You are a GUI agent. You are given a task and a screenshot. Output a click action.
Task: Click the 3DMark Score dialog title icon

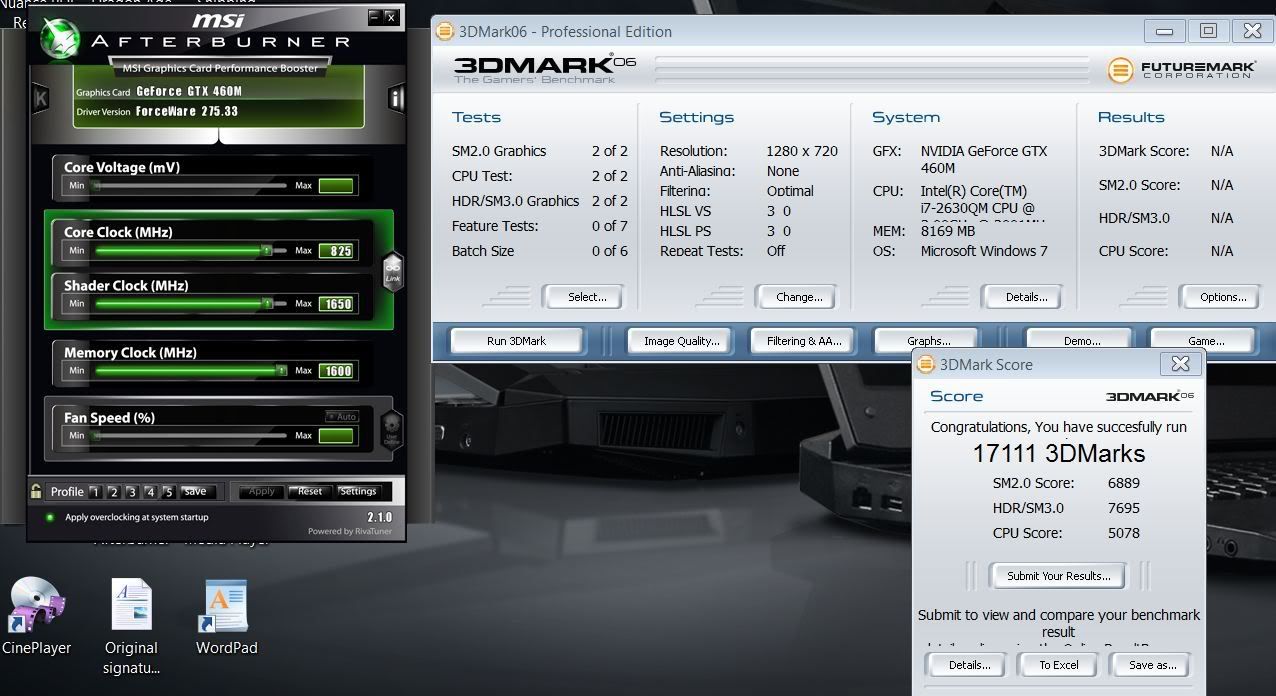coord(926,364)
